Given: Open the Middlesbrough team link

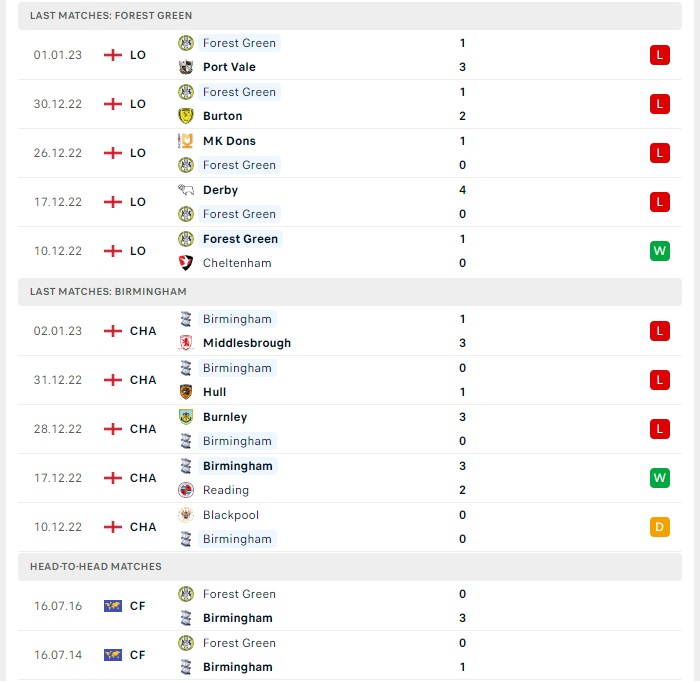Looking at the screenshot, I should coord(247,343).
